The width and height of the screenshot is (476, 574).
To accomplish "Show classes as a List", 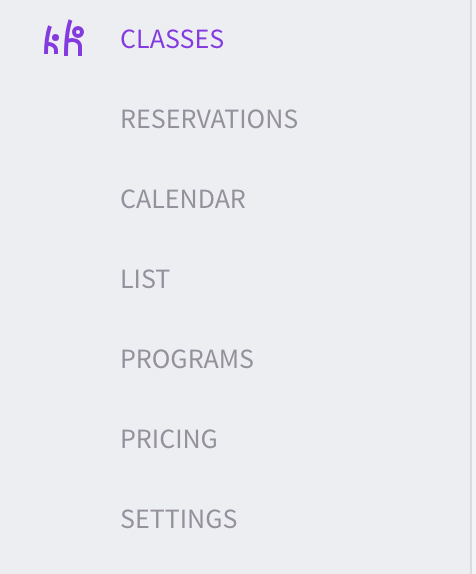I will tap(145, 279).
